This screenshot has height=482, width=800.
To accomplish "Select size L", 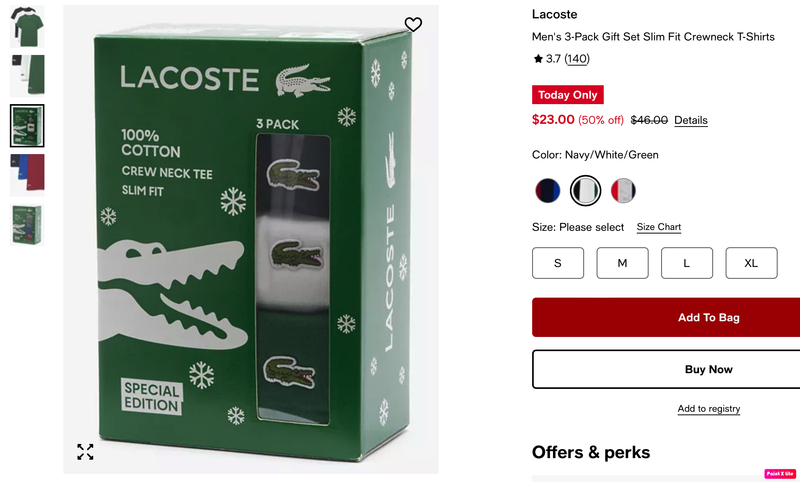I will 687,263.
